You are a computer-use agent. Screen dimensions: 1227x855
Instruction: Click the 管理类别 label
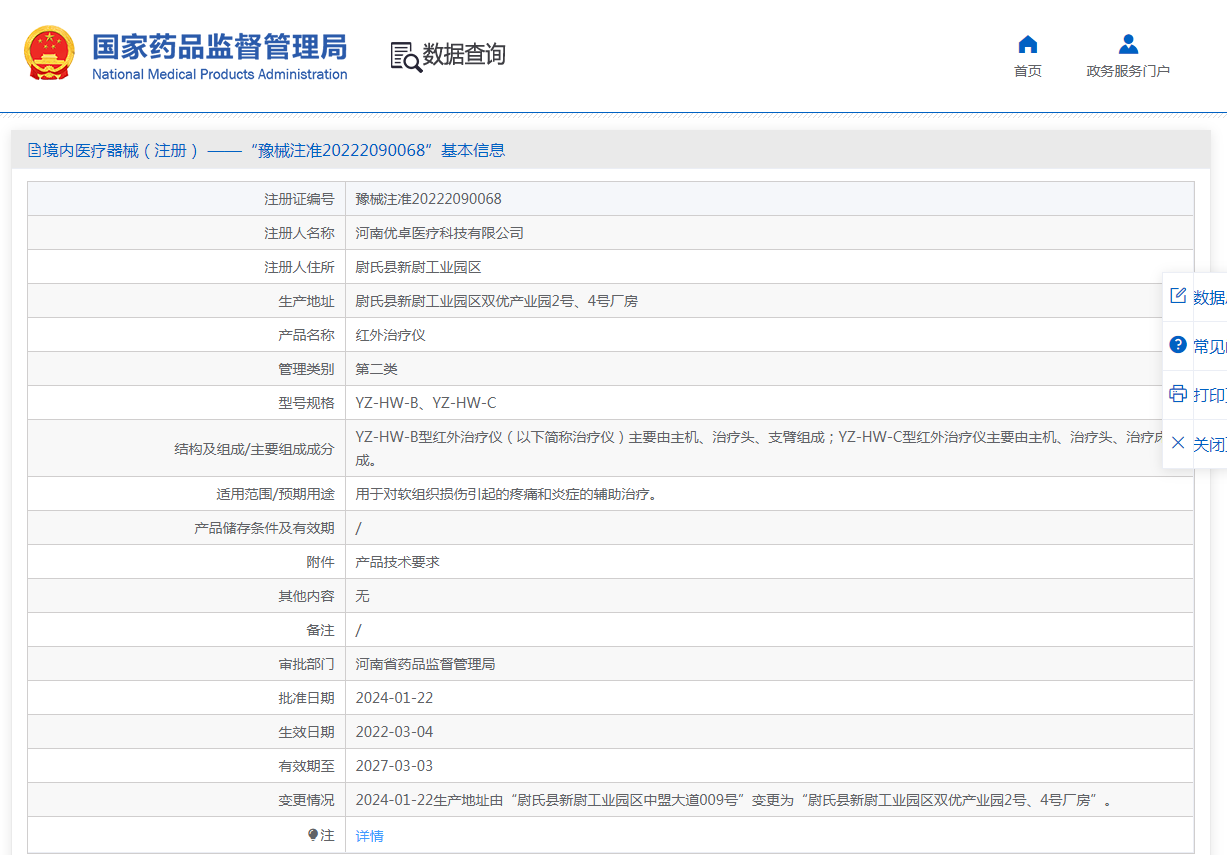click(306, 369)
